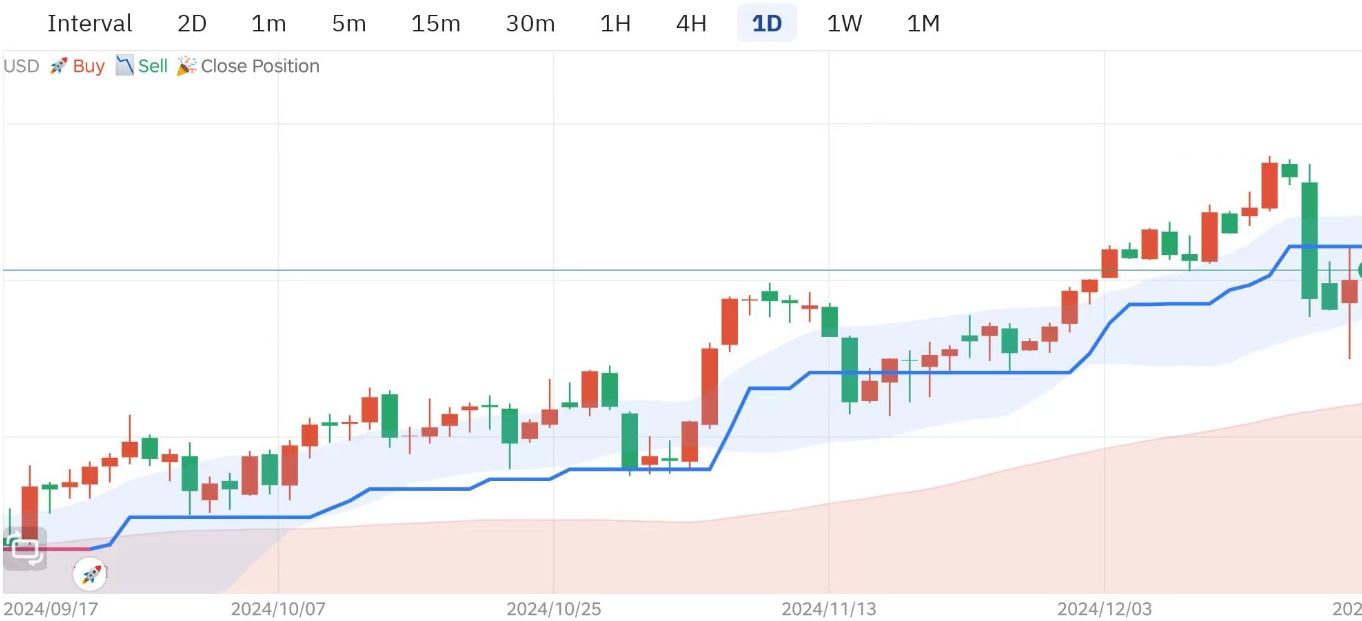Click the 2024/11/13 date on time axis

(x=829, y=609)
